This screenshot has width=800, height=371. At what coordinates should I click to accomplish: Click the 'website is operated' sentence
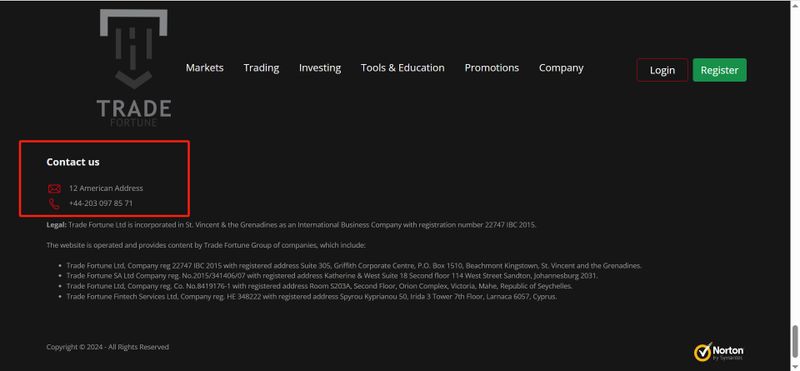pyautogui.click(x=206, y=245)
